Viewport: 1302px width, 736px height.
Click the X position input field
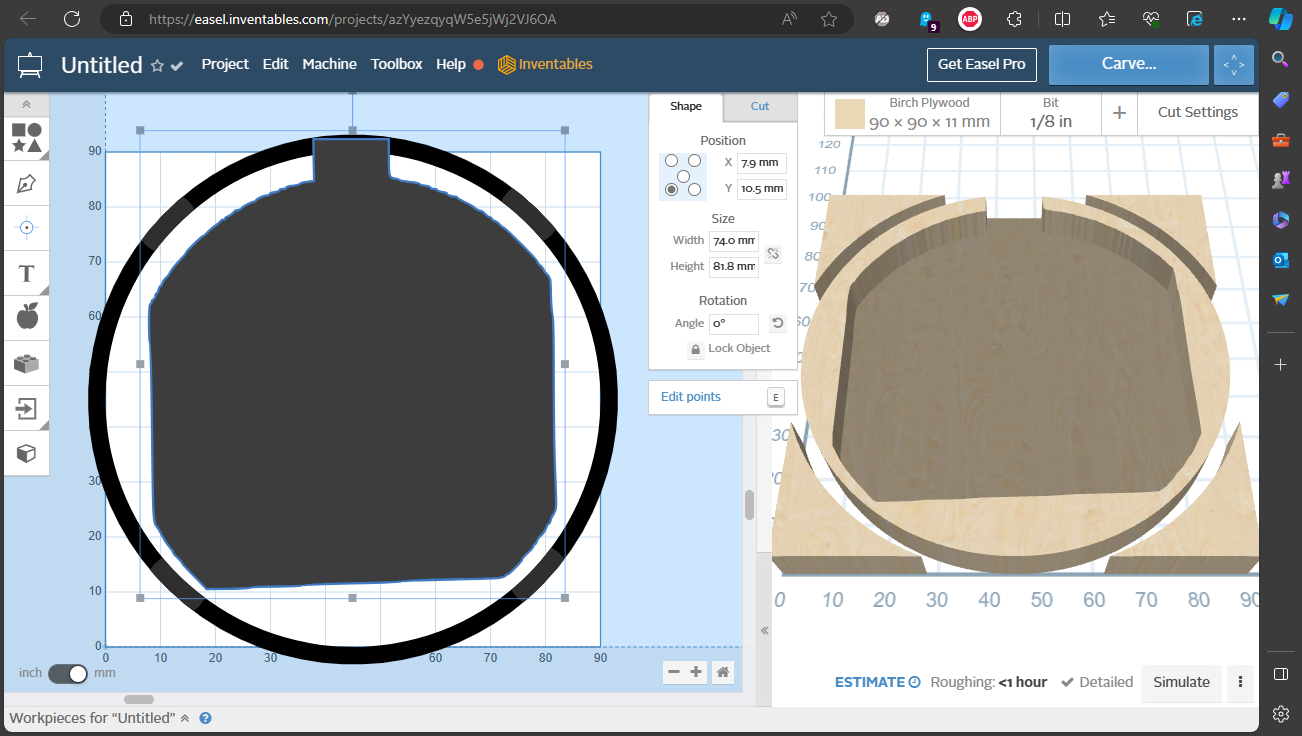762,162
